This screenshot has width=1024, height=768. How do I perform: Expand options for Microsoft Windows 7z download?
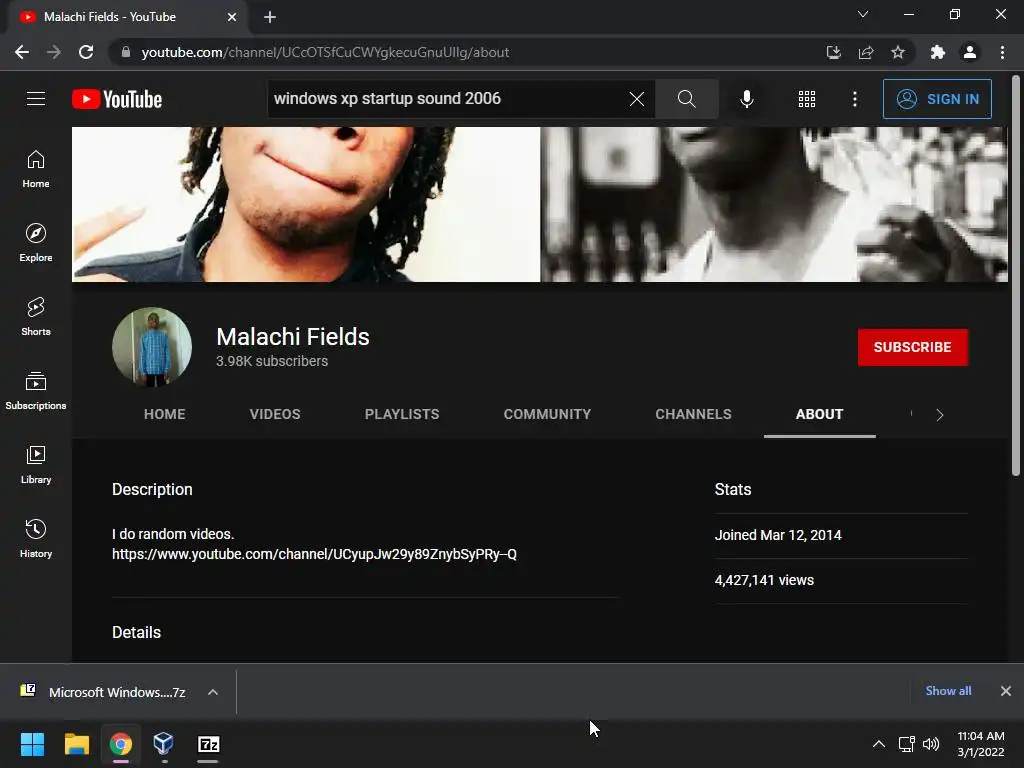tap(213, 692)
